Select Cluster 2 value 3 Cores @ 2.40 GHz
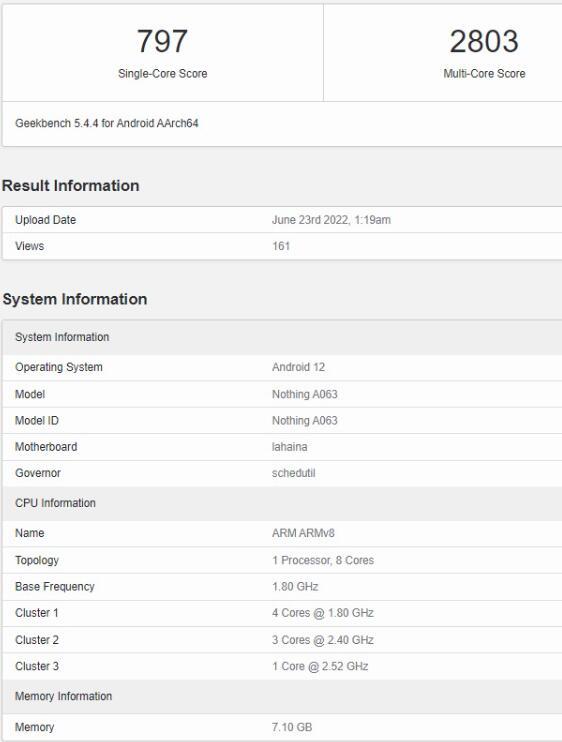The image size is (562, 742). 323,640
